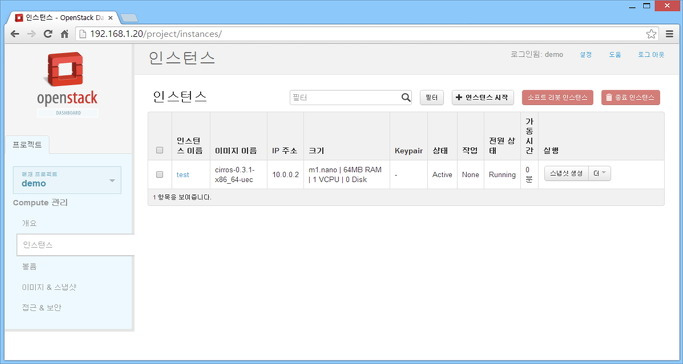Screen dimensions: 683x364
Task: Check the test instance row checkbox
Action: [x=159, y=174]
